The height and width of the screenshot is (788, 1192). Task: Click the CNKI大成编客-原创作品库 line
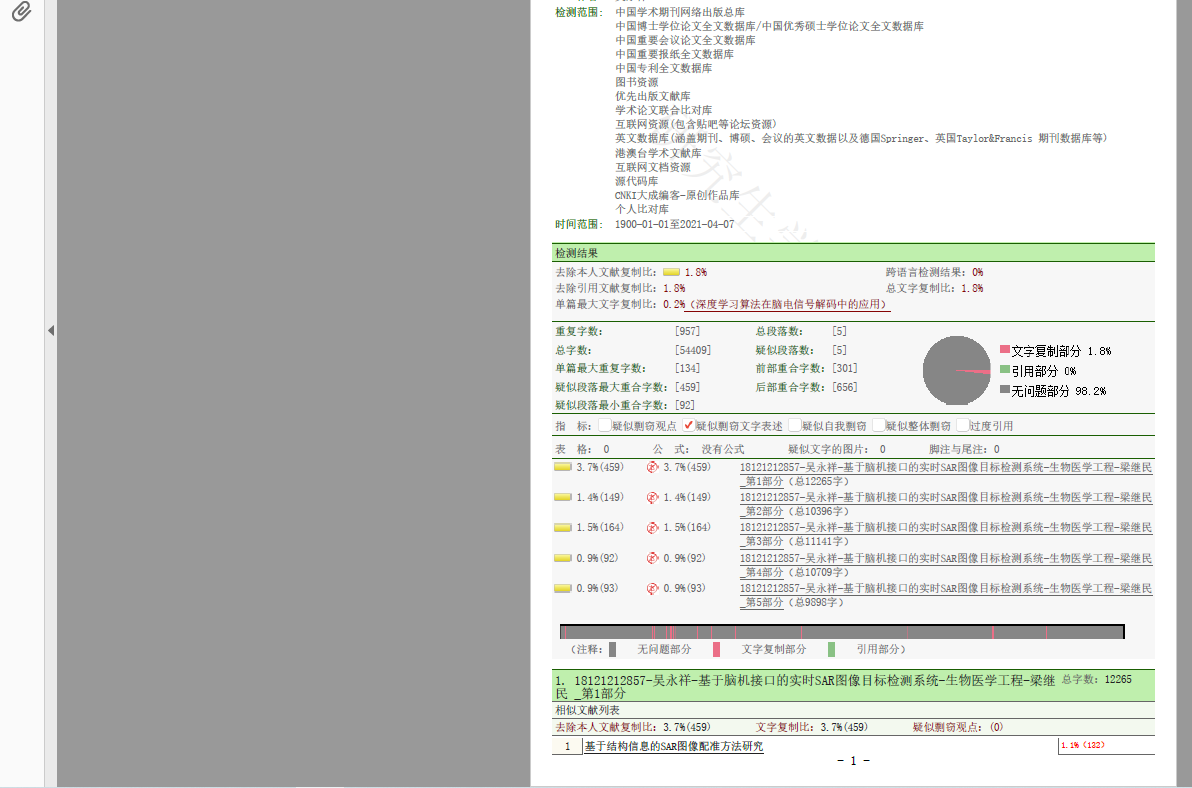click(x=677, y=195)
